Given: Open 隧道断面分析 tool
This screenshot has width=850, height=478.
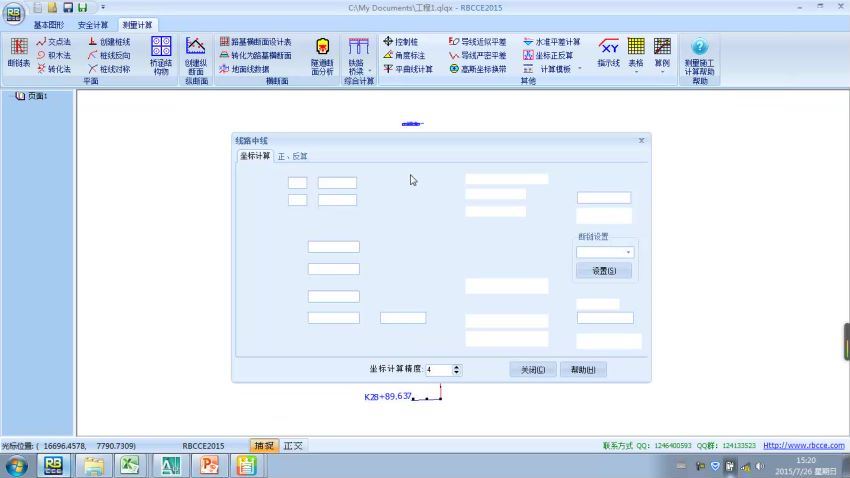Looking at the screenshot, I should 322,55.
